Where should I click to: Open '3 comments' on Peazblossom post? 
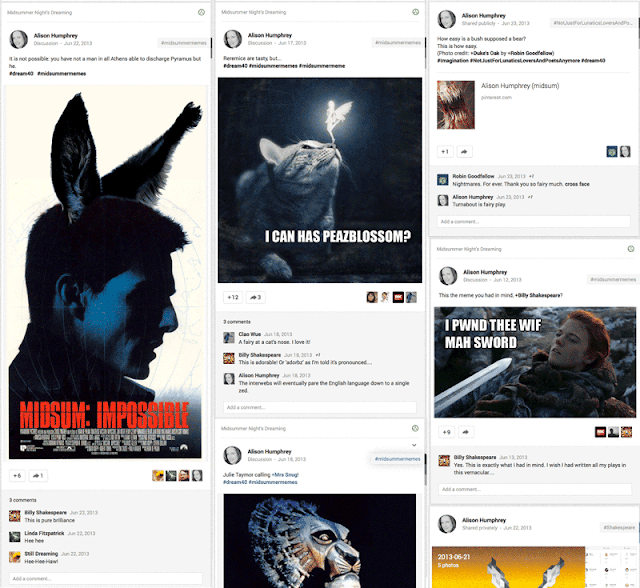click(x=237, y=322)
